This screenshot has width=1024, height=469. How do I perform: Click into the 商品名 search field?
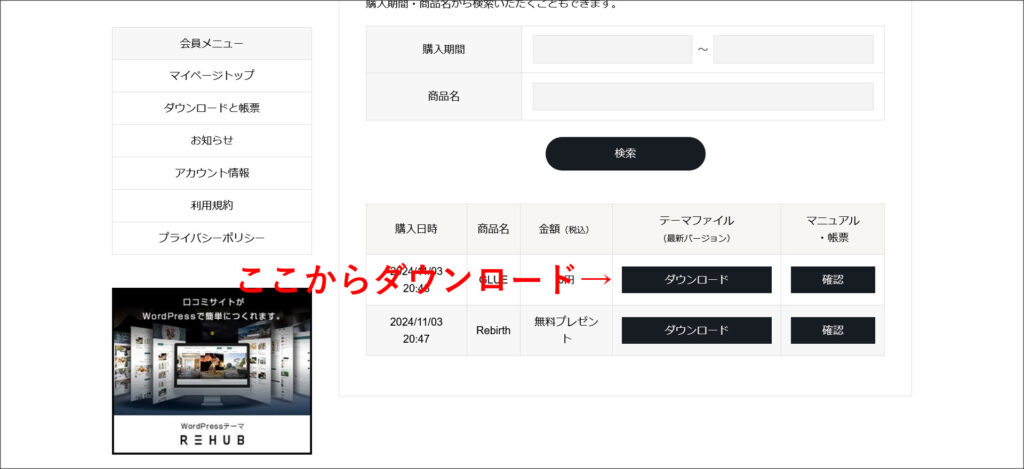click(x=703, y=97)
